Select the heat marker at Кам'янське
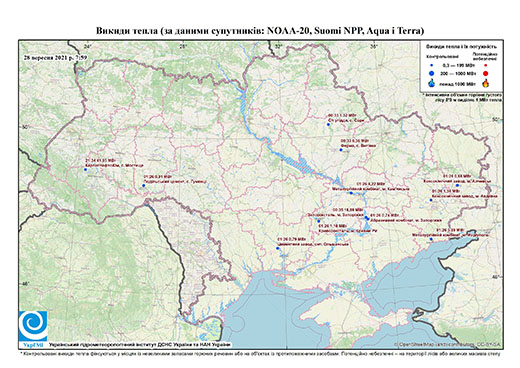520x368 pixels. point(351,193)
